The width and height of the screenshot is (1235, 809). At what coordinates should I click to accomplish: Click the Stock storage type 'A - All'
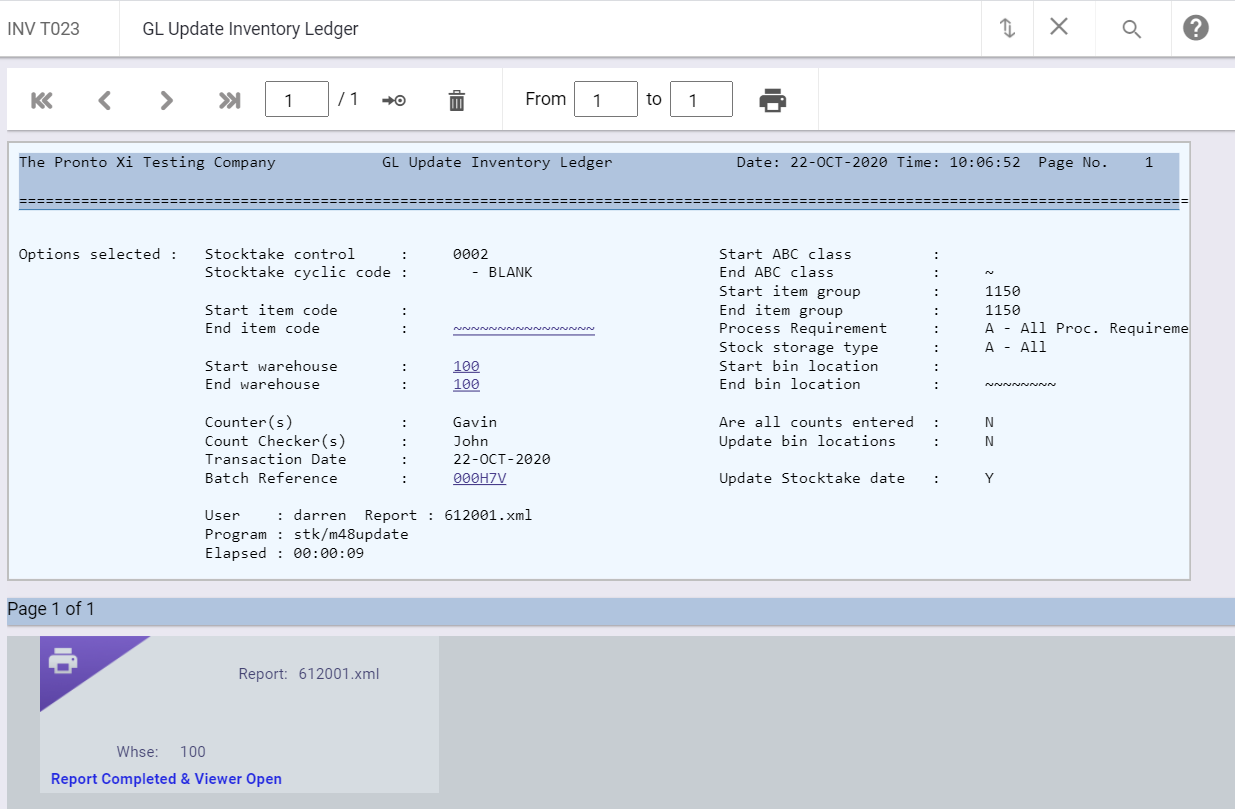1016,347
